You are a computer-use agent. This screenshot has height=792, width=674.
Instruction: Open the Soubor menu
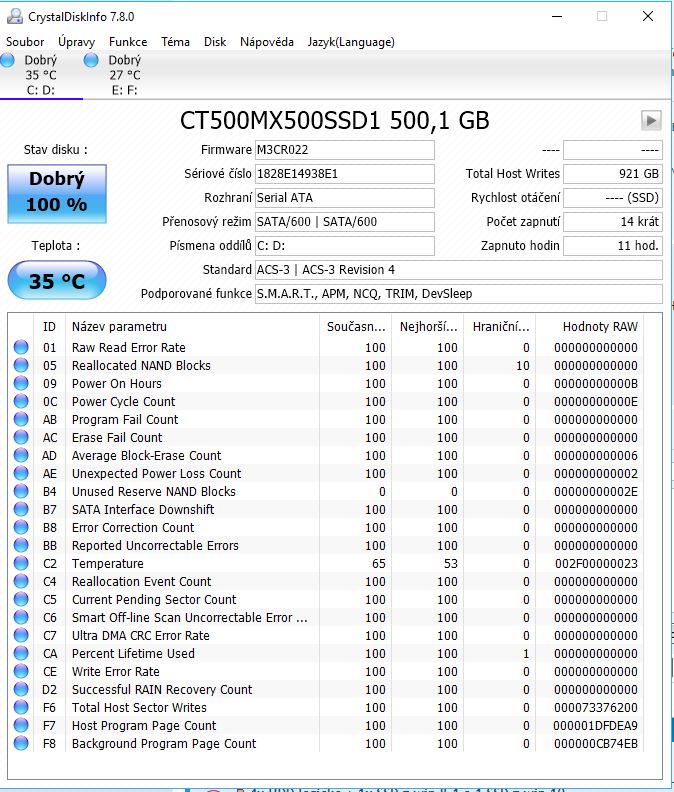(25, 42)
